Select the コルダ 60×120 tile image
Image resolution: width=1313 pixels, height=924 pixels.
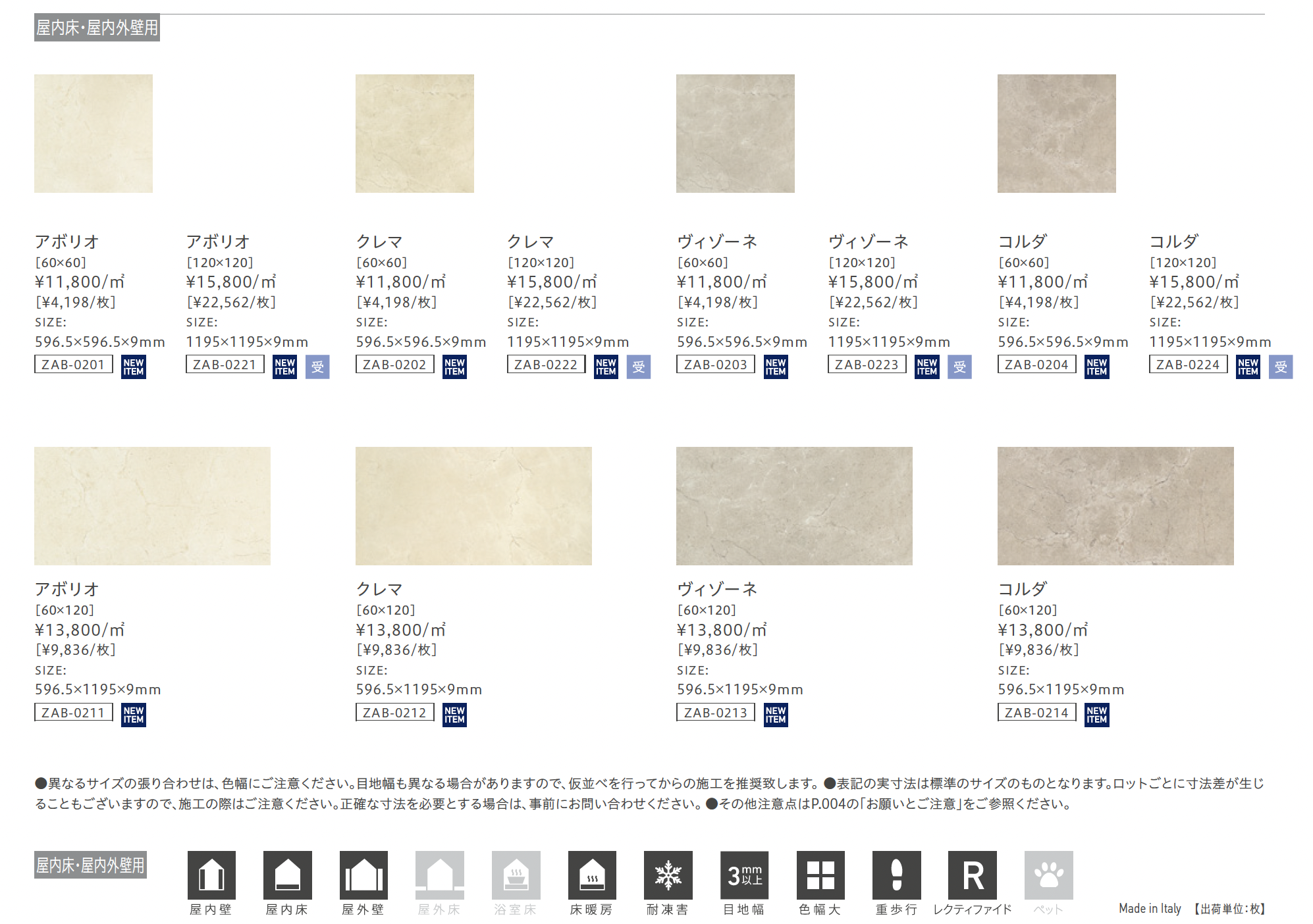click(x=1115, y=505)
